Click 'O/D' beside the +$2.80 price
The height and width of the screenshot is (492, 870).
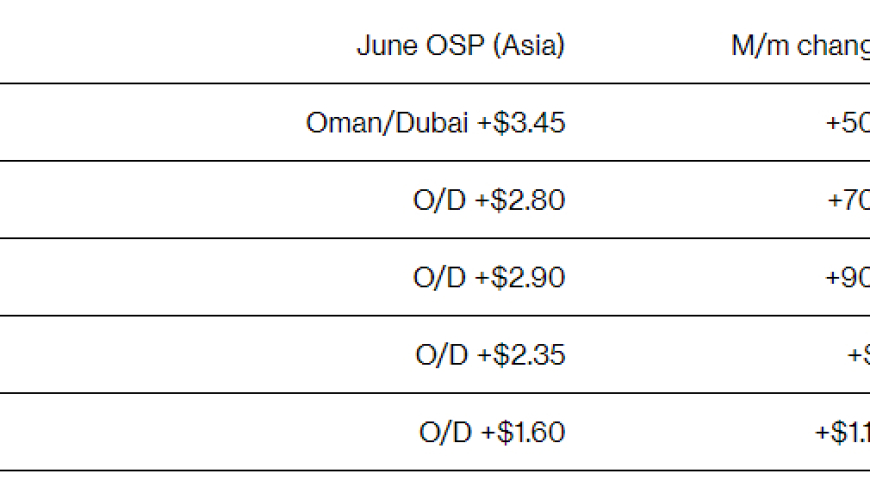click(x=439, y=200)
